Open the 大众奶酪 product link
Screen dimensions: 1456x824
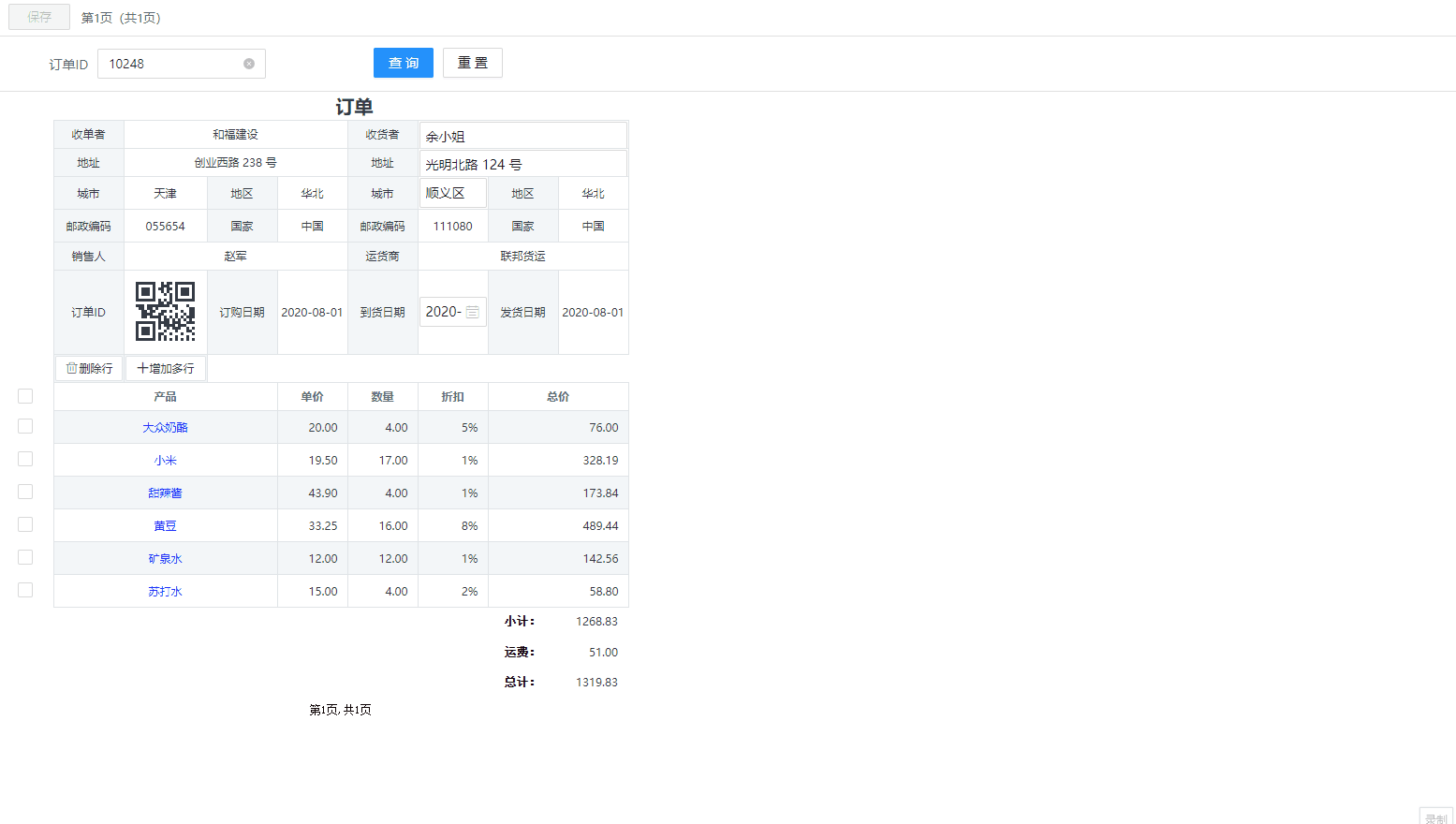tap(165, 427)
